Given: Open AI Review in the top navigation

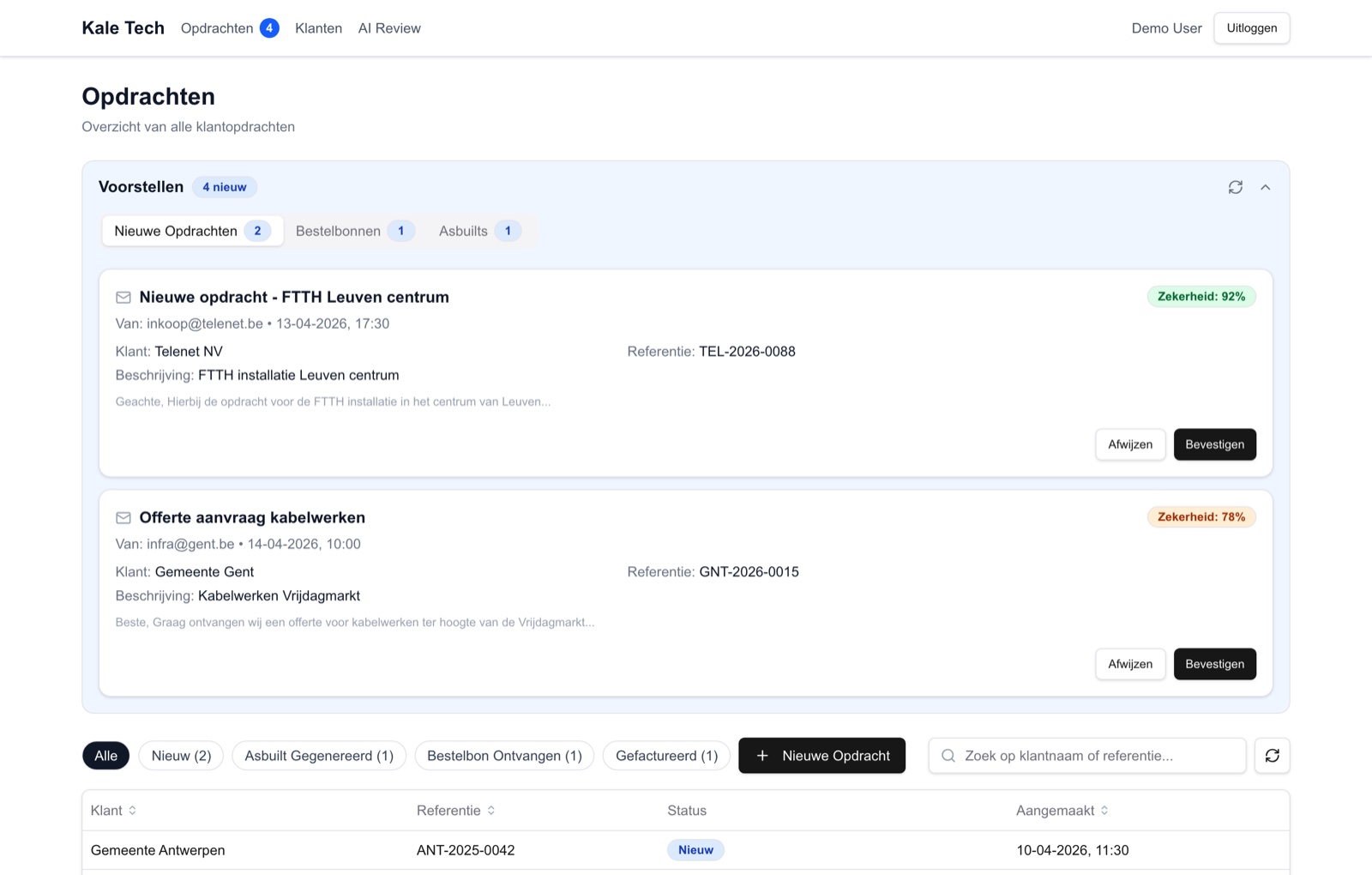Looking at the screenshot, I should pyautogui.click(x=389, y=28).
